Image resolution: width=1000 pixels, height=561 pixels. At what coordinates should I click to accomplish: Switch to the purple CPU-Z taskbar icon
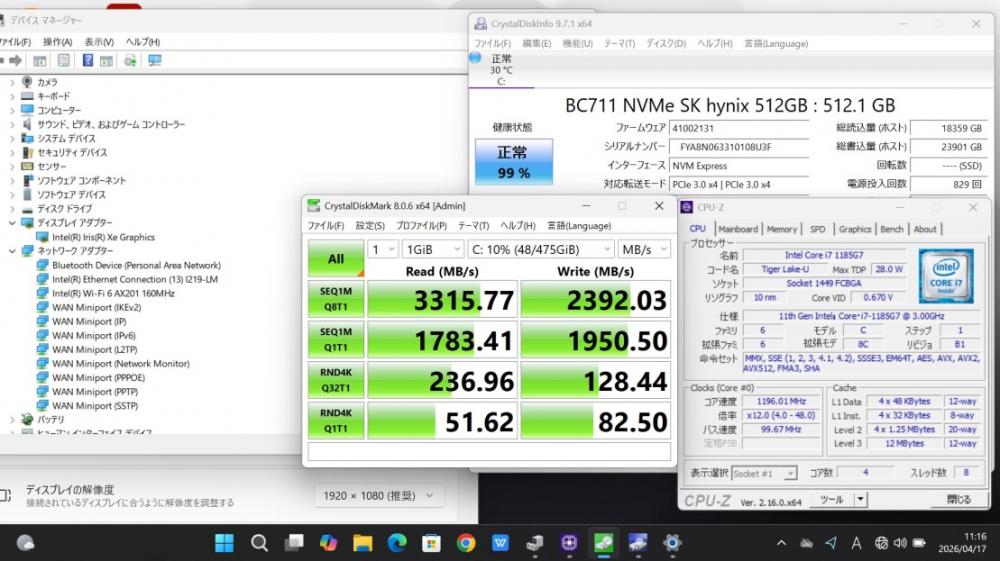569,543
